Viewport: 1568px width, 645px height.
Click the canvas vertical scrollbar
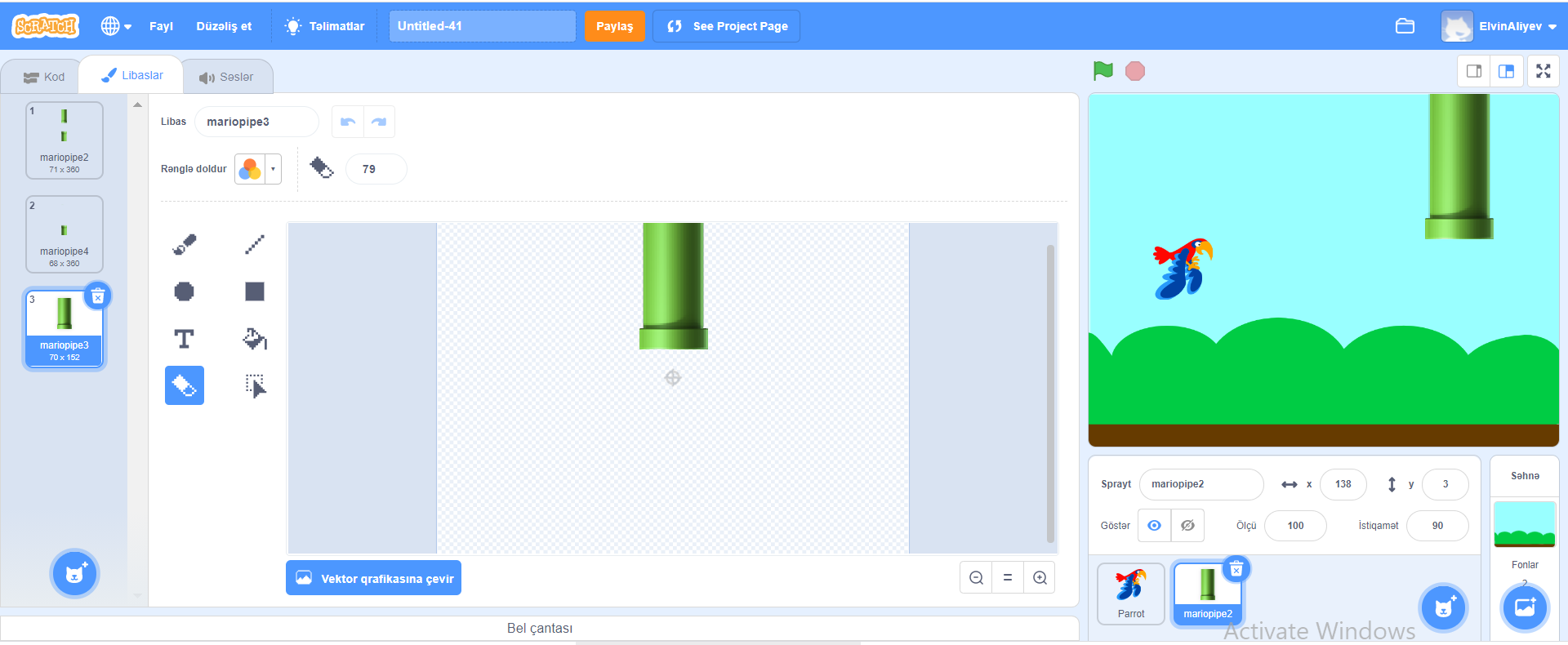pos(1050,394)
